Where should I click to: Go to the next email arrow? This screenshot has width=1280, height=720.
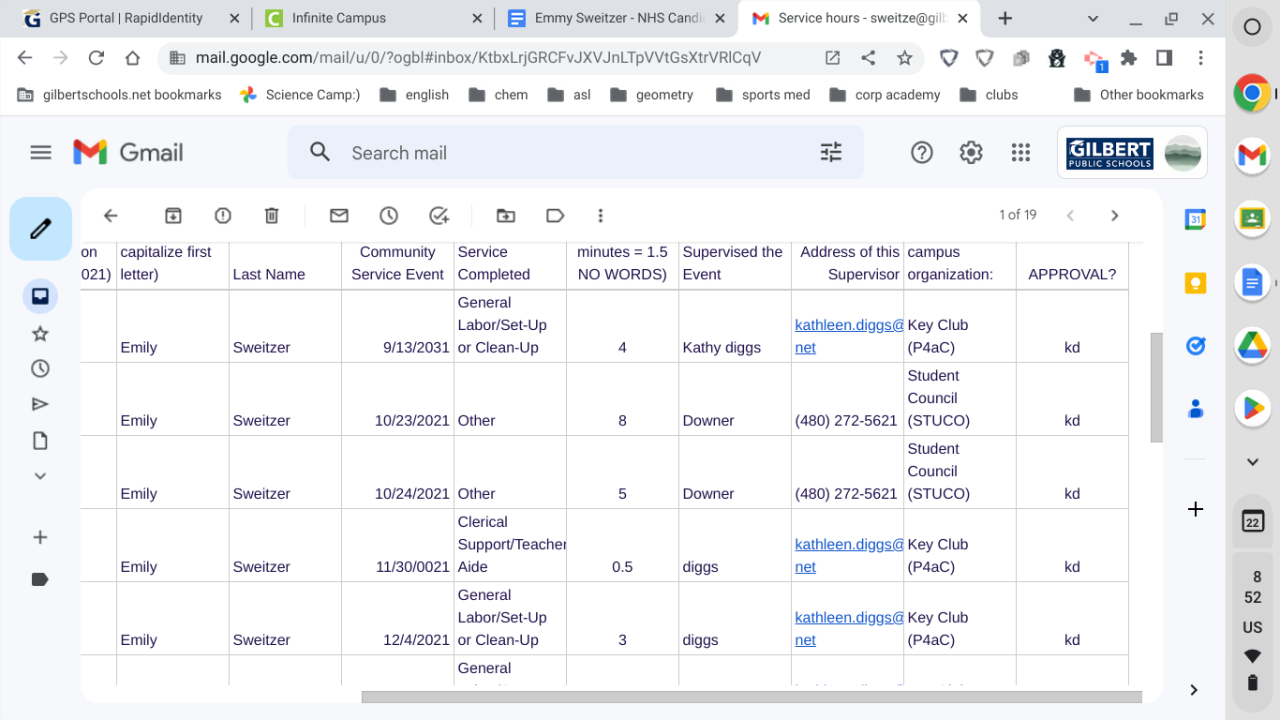point(1115,215)
